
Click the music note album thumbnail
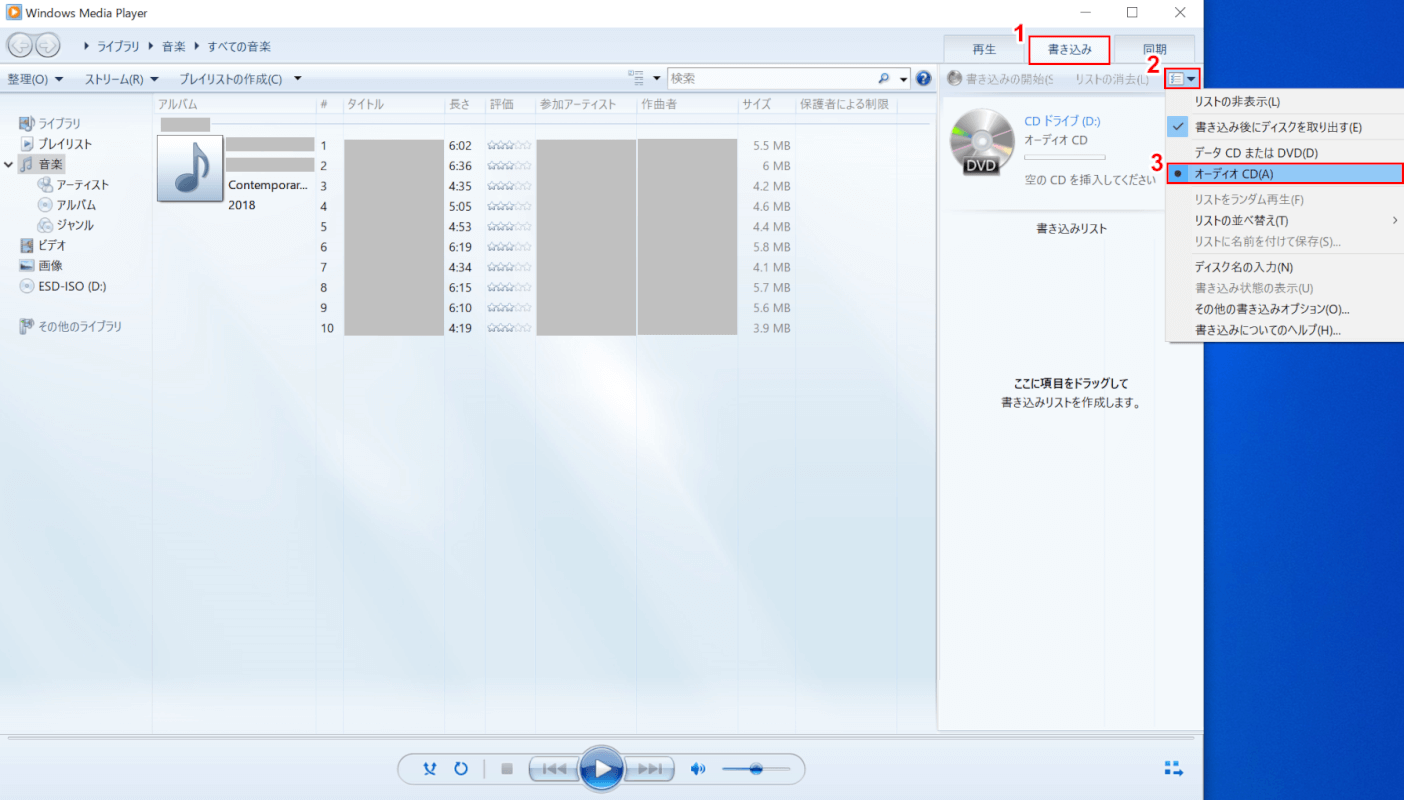pyautogui.click(x=190, y=169)
